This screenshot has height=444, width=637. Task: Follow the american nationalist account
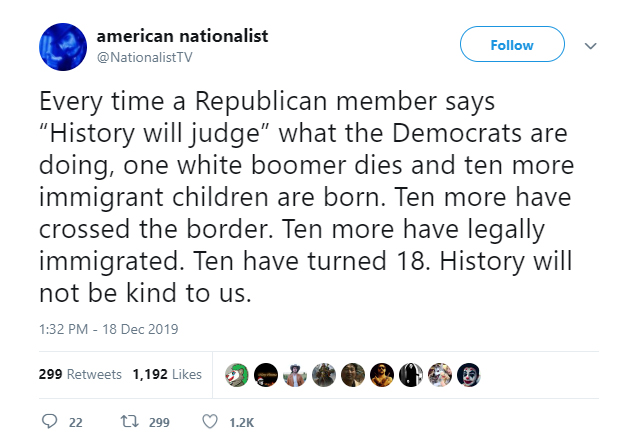[x=512, y=45]
